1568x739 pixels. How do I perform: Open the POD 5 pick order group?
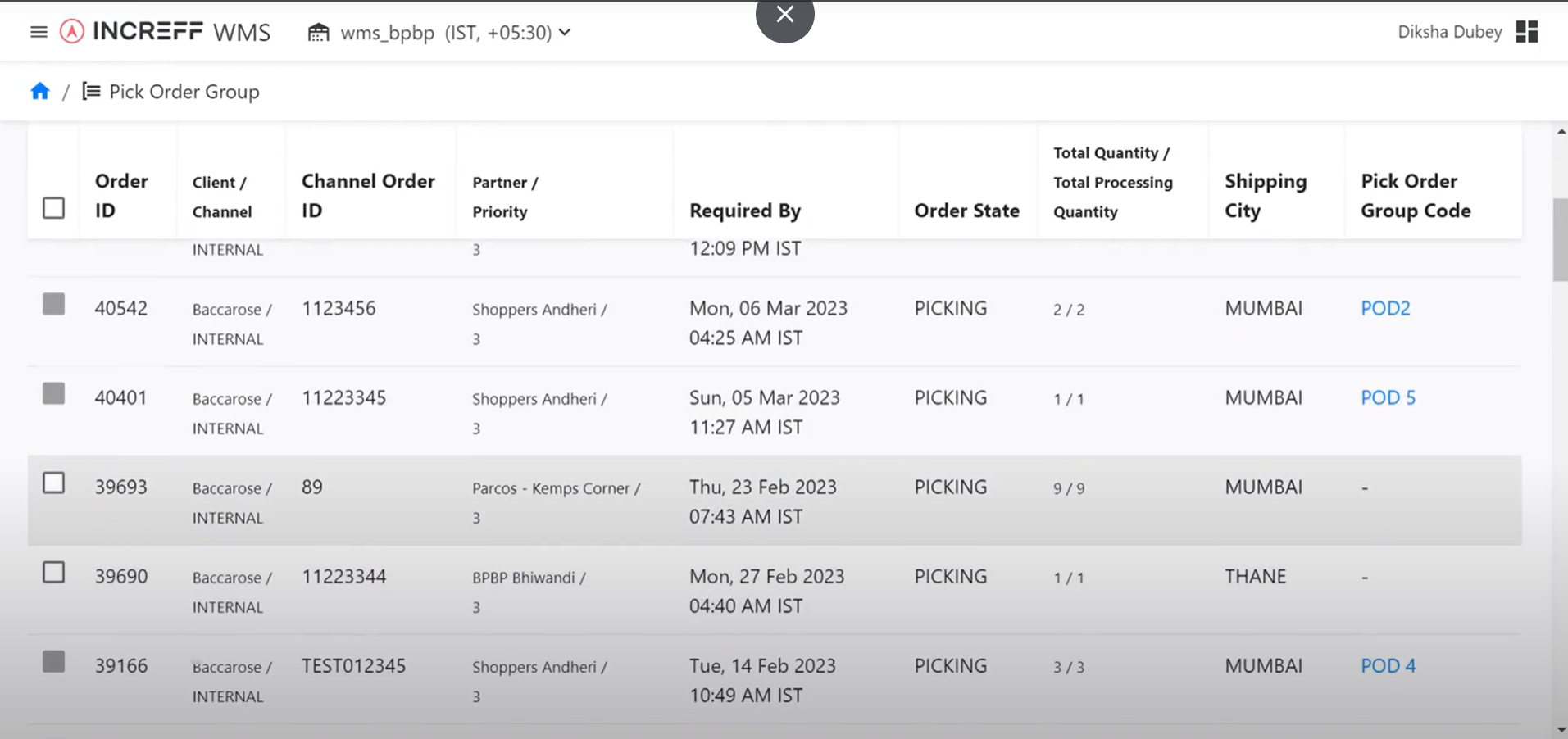click(x=1388, y=397)
